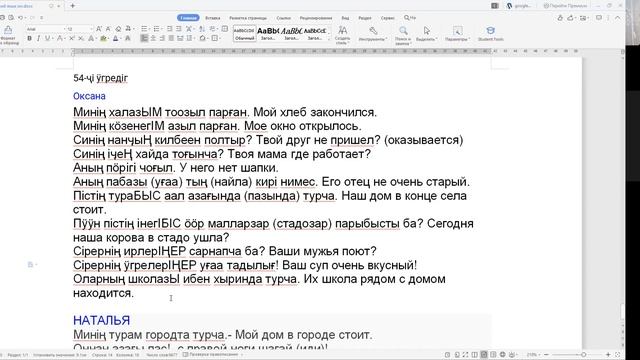Open the Вставка ribbon tab
Viewport: 640px width, 360px height.
click(213, 18)
